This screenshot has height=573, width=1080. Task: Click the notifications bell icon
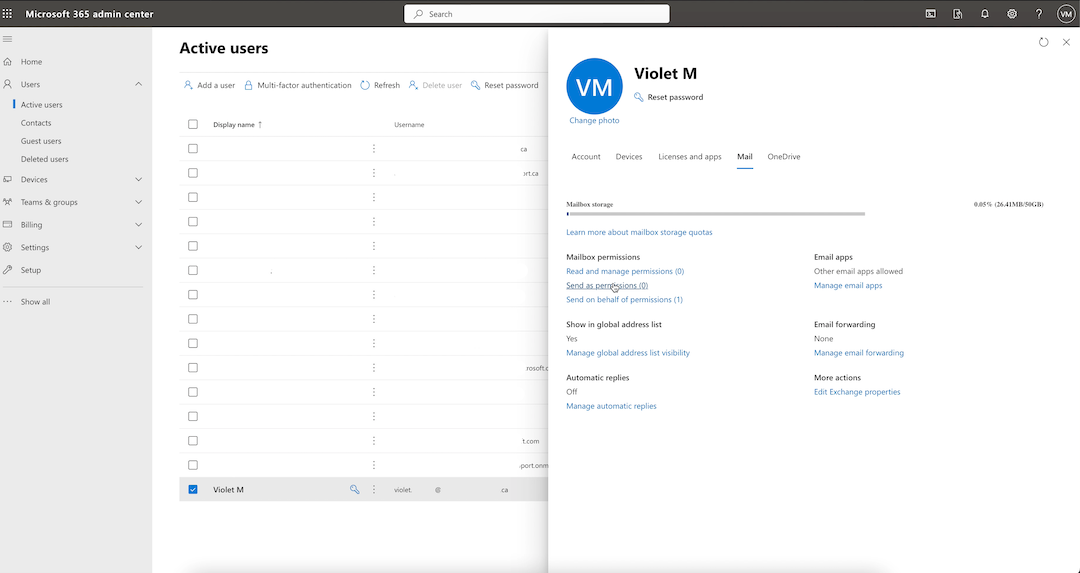coord(985,14)
